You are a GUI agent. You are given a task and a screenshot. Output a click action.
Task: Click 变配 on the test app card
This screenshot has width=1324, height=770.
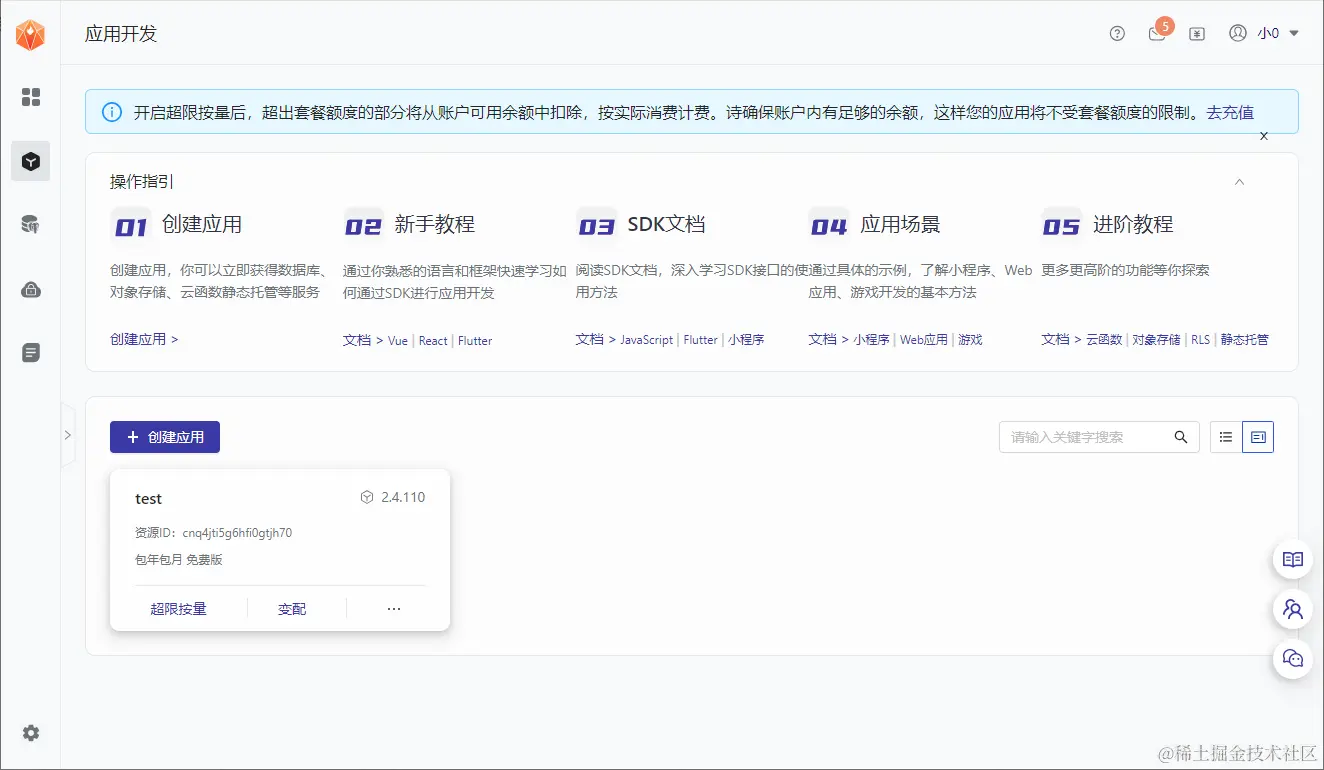[x=293, y=608]
